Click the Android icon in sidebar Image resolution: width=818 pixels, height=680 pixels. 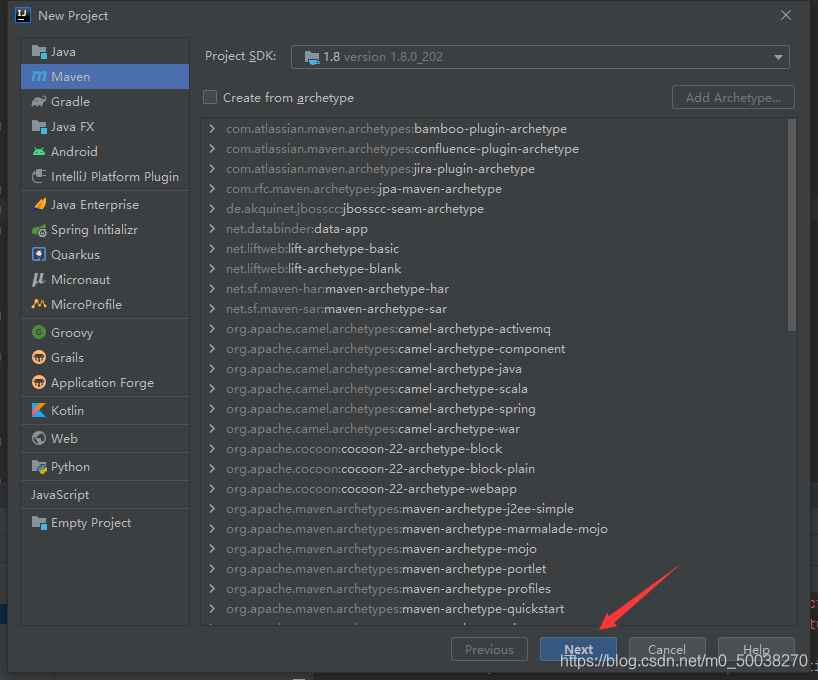pos(39,152)
